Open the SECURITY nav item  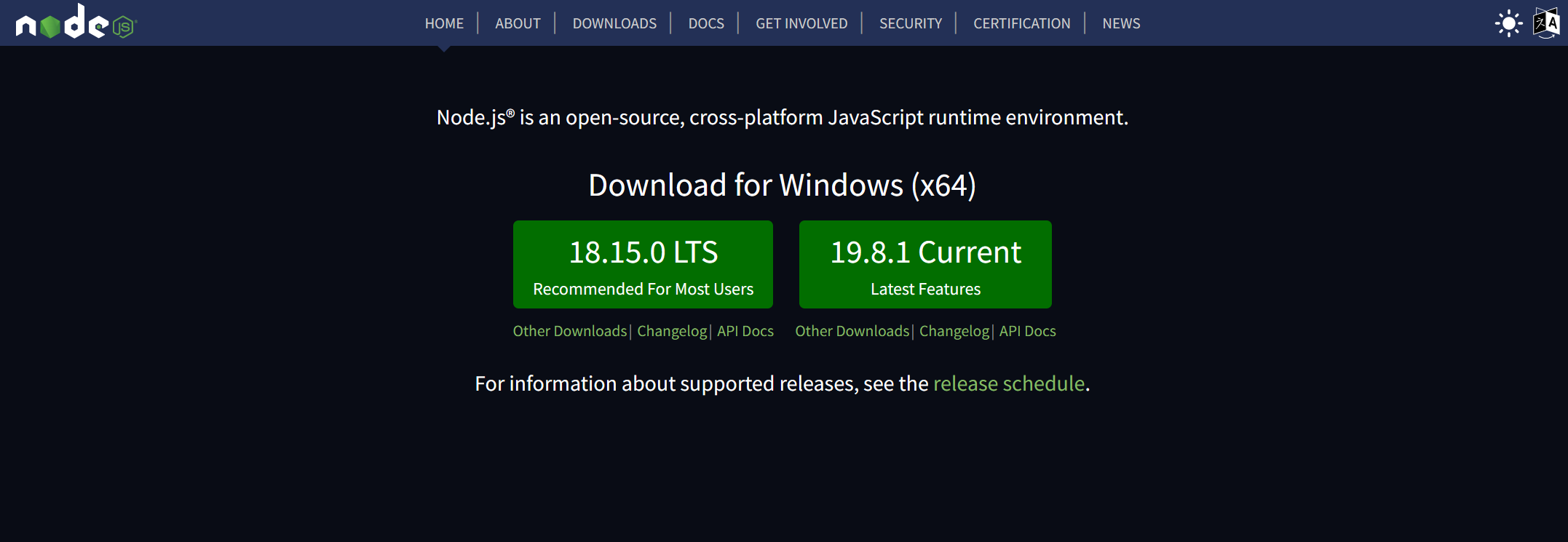[x=911, y=23]
